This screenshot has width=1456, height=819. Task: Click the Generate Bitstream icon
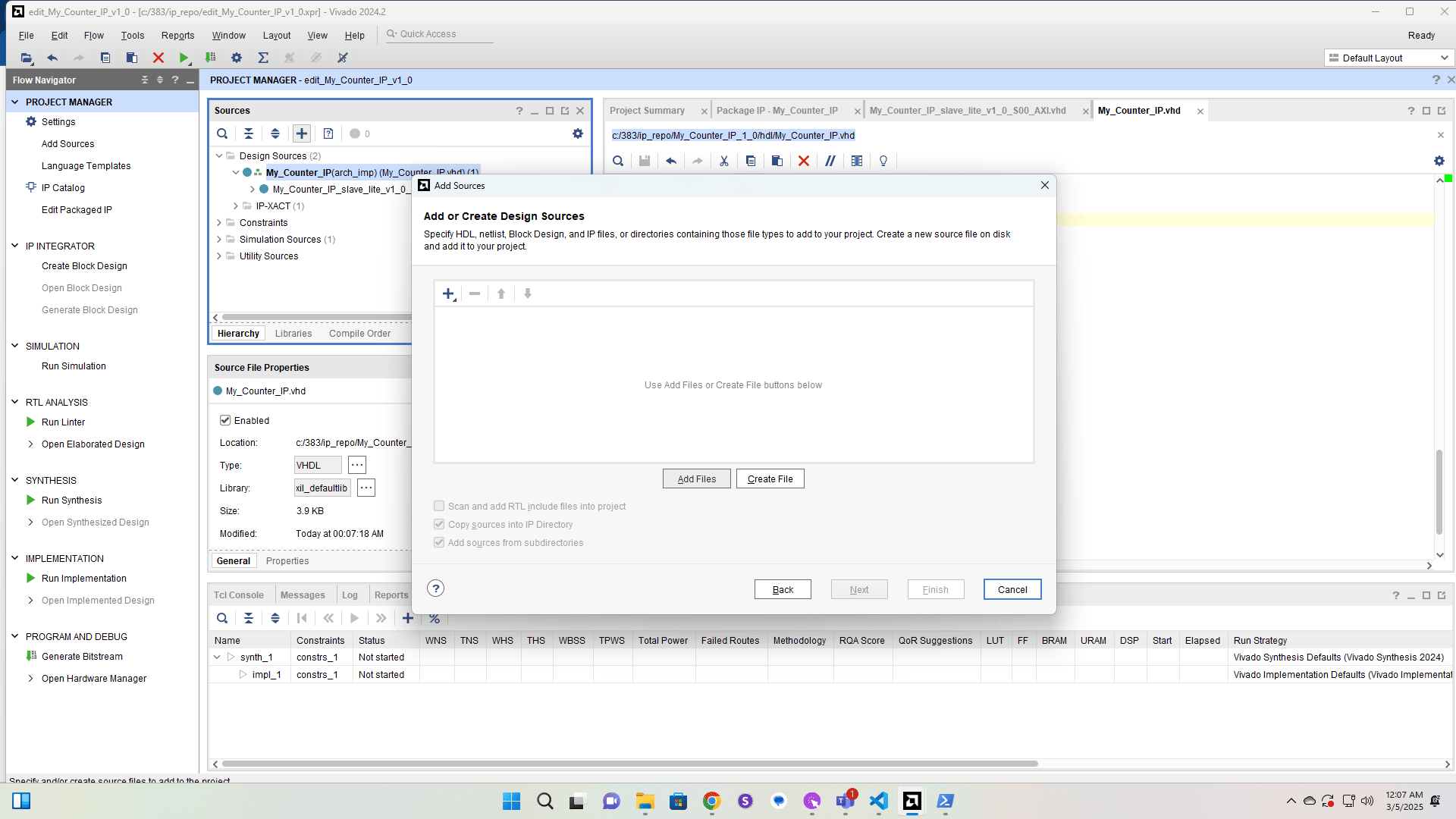[x=31, y=656]
